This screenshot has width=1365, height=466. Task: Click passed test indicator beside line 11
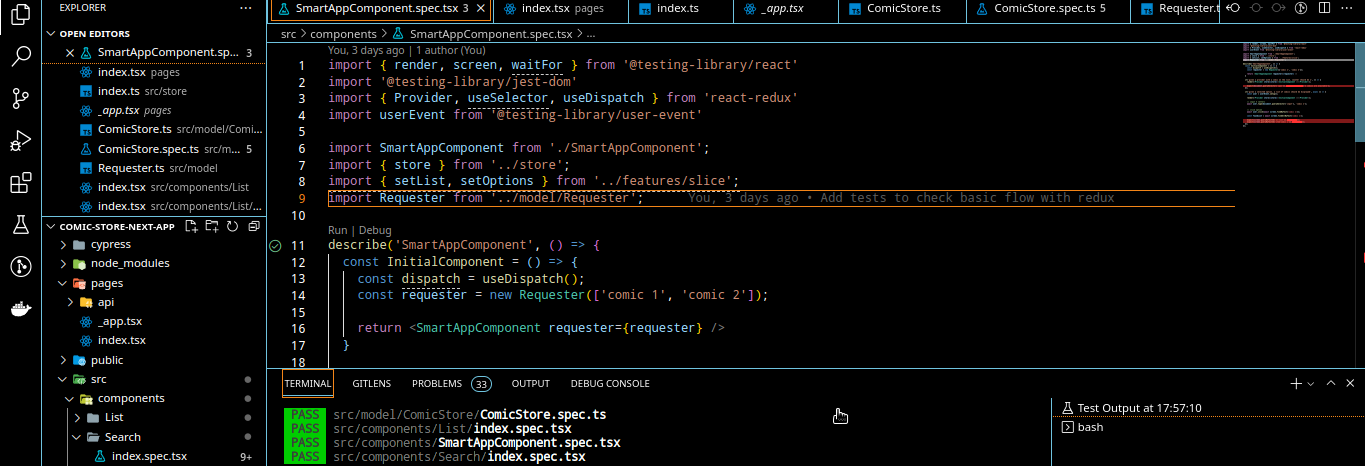click(x=275, y=245)
